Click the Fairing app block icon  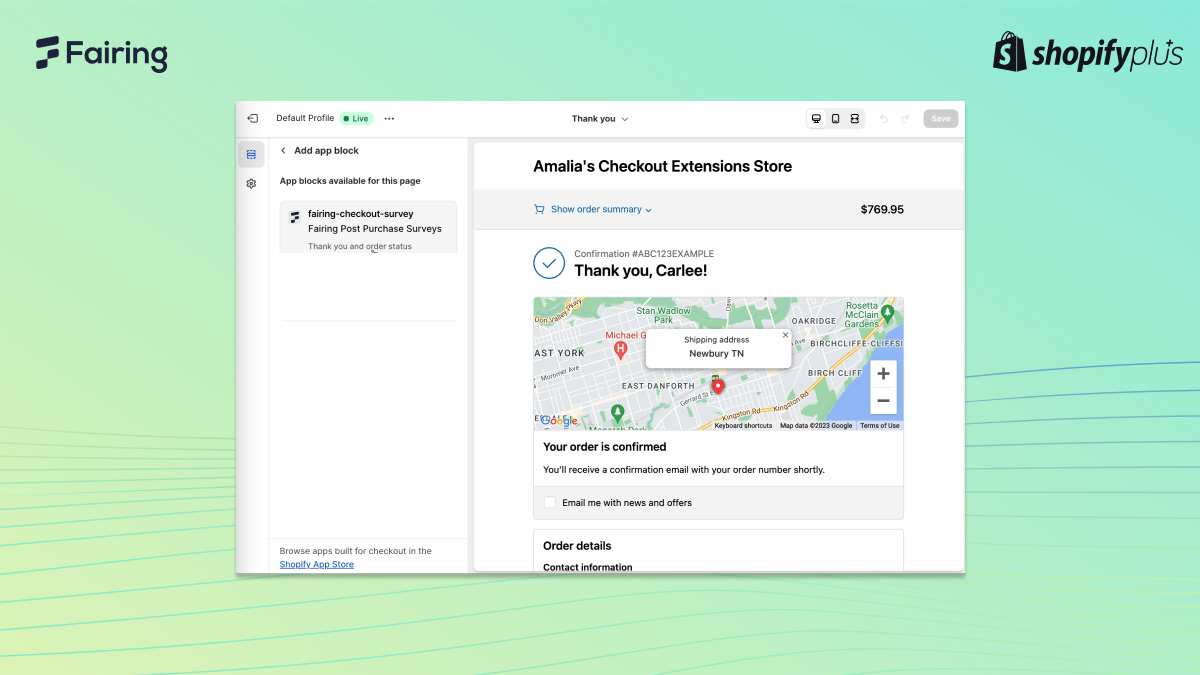pyautogui.click(x=294, y=216)
